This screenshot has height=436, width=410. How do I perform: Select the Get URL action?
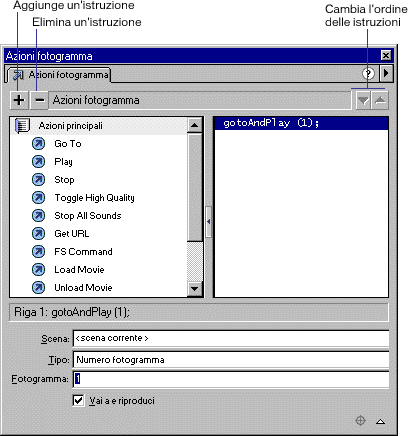coord(71,233)
